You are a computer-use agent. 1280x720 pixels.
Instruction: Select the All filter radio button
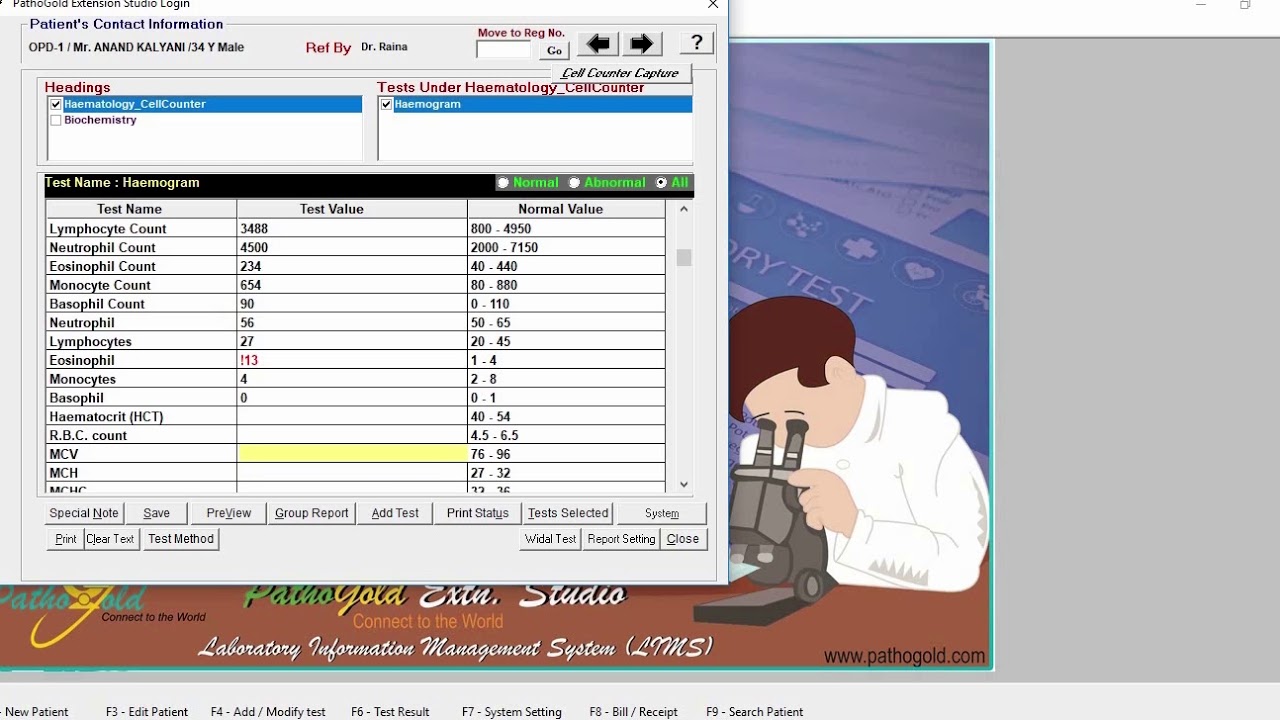click(x=661, y=183)
